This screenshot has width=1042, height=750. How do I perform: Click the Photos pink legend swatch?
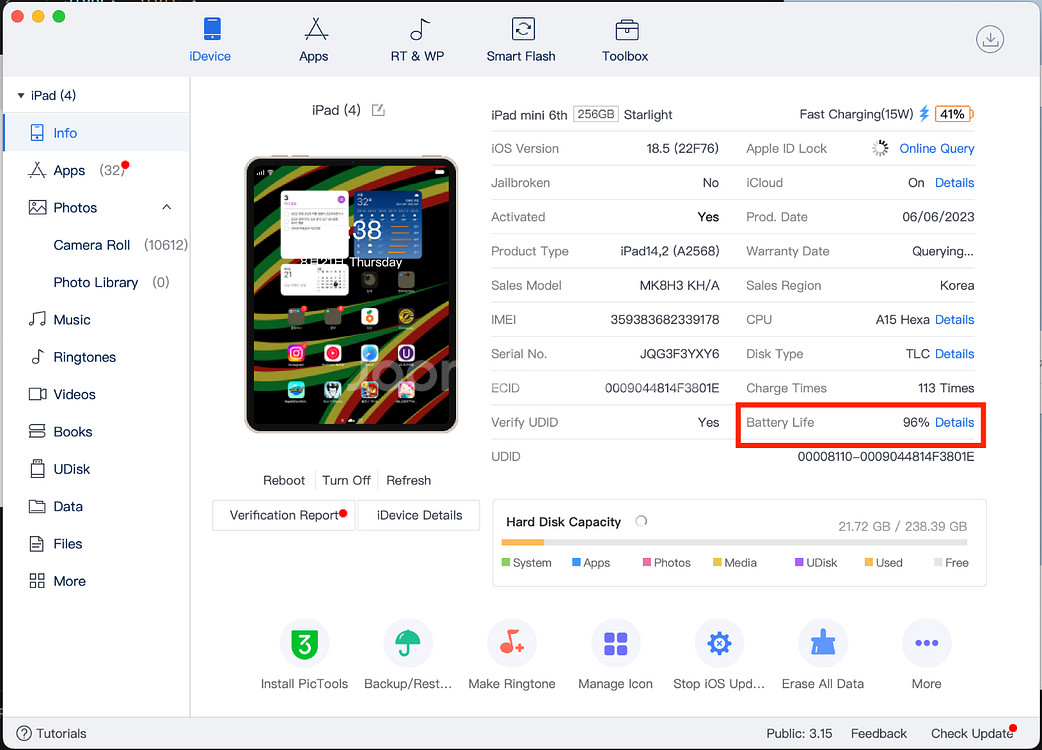[647, 563]
